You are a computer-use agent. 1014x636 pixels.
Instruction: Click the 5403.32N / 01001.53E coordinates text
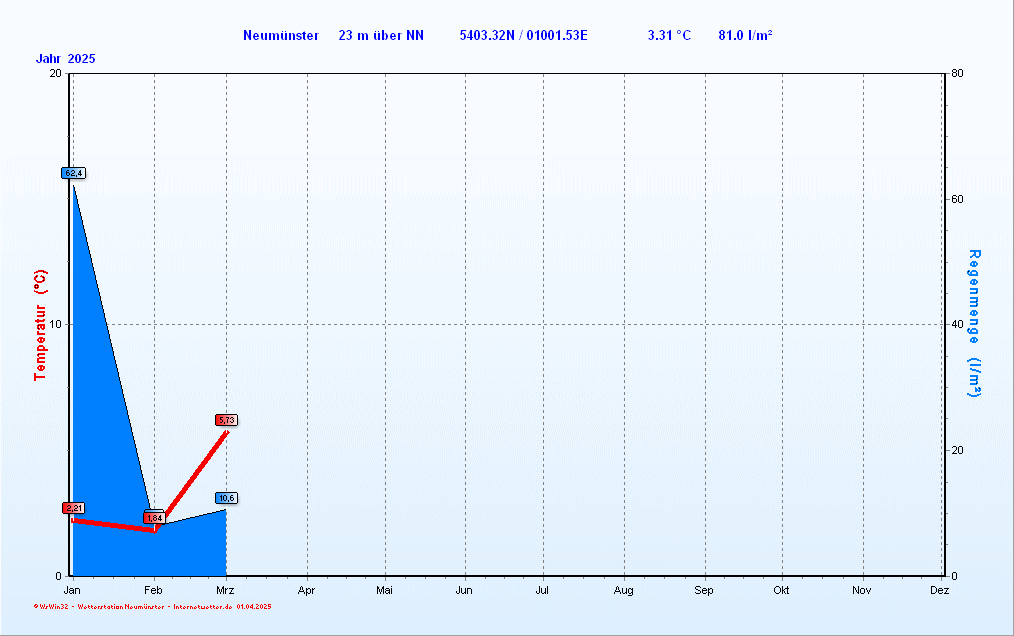tap(523, 36)
